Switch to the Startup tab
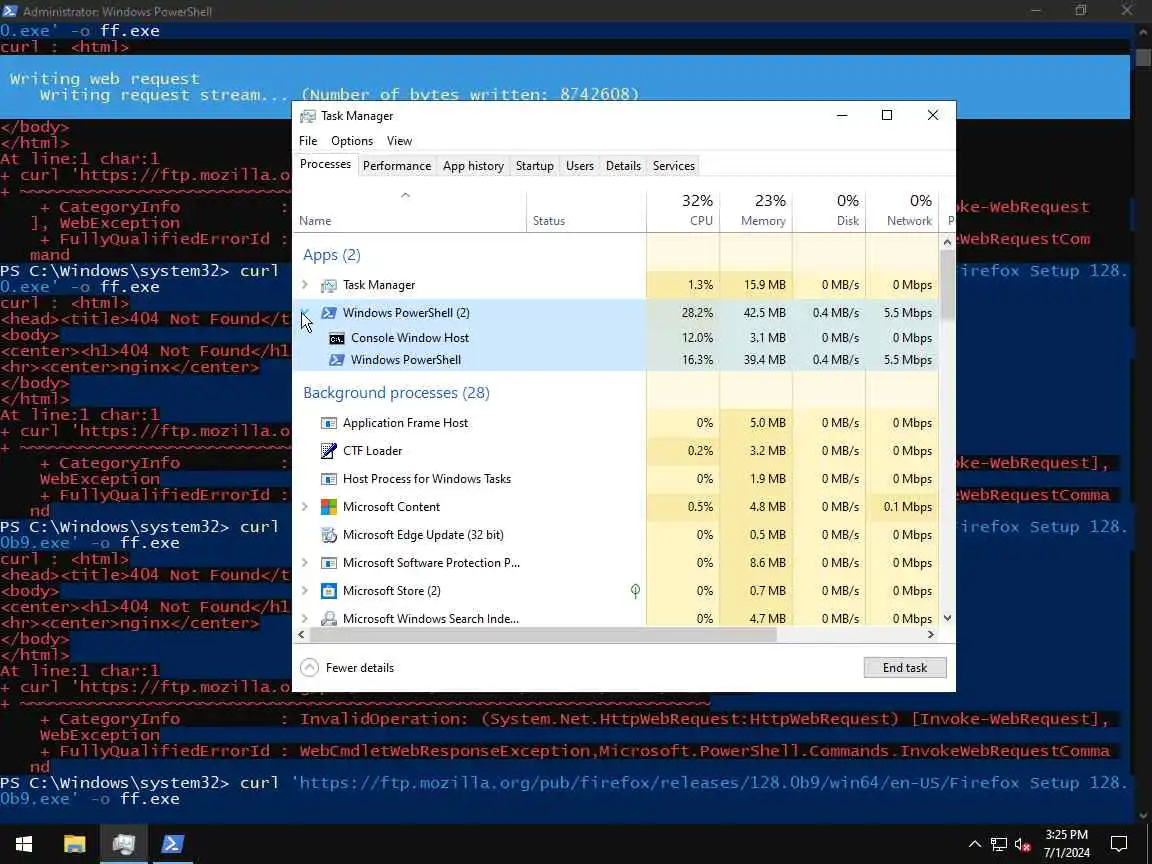This screenshot has height=864, width=1152. 534,166
